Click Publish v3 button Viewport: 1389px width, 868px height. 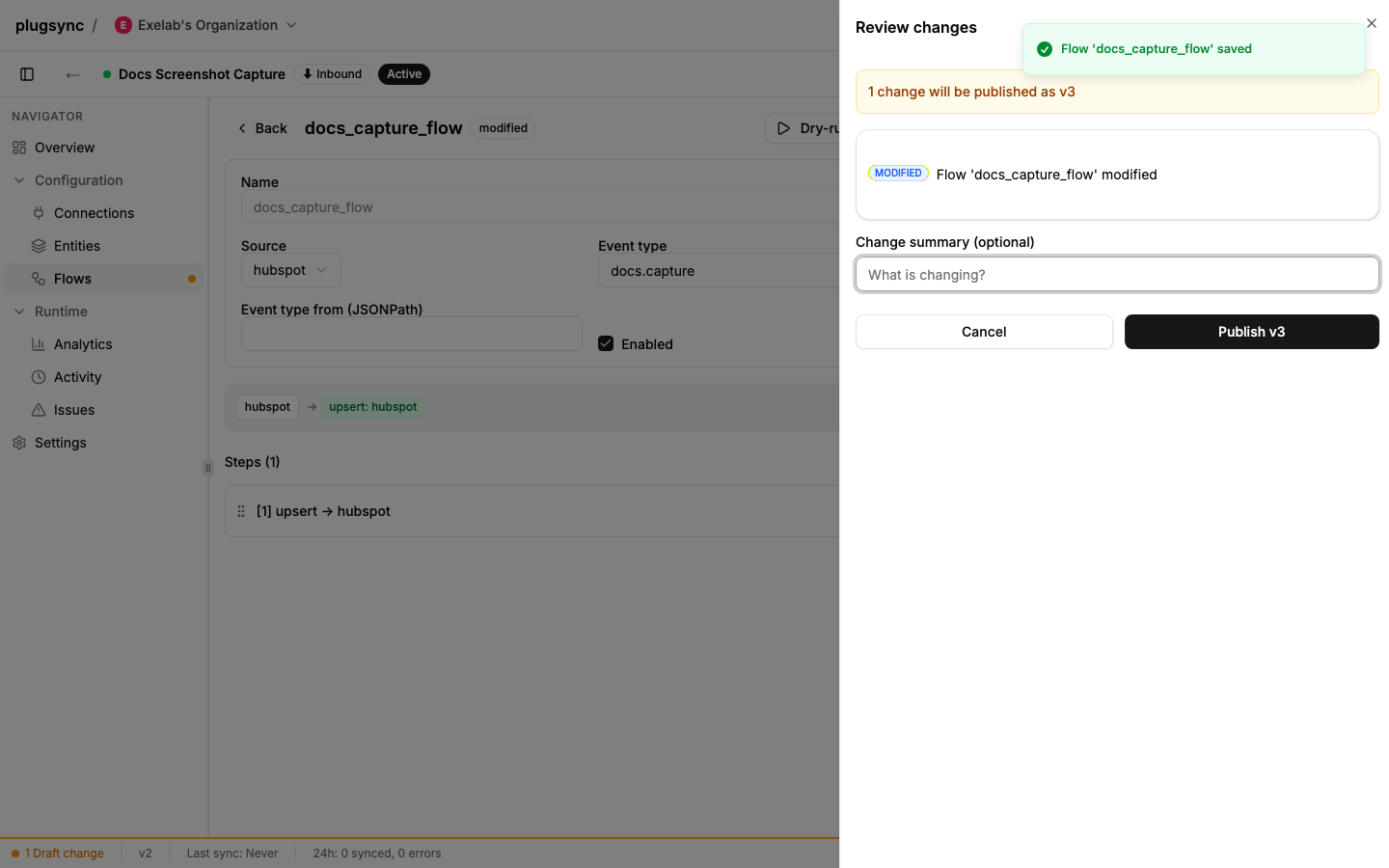pos(1252,332)
